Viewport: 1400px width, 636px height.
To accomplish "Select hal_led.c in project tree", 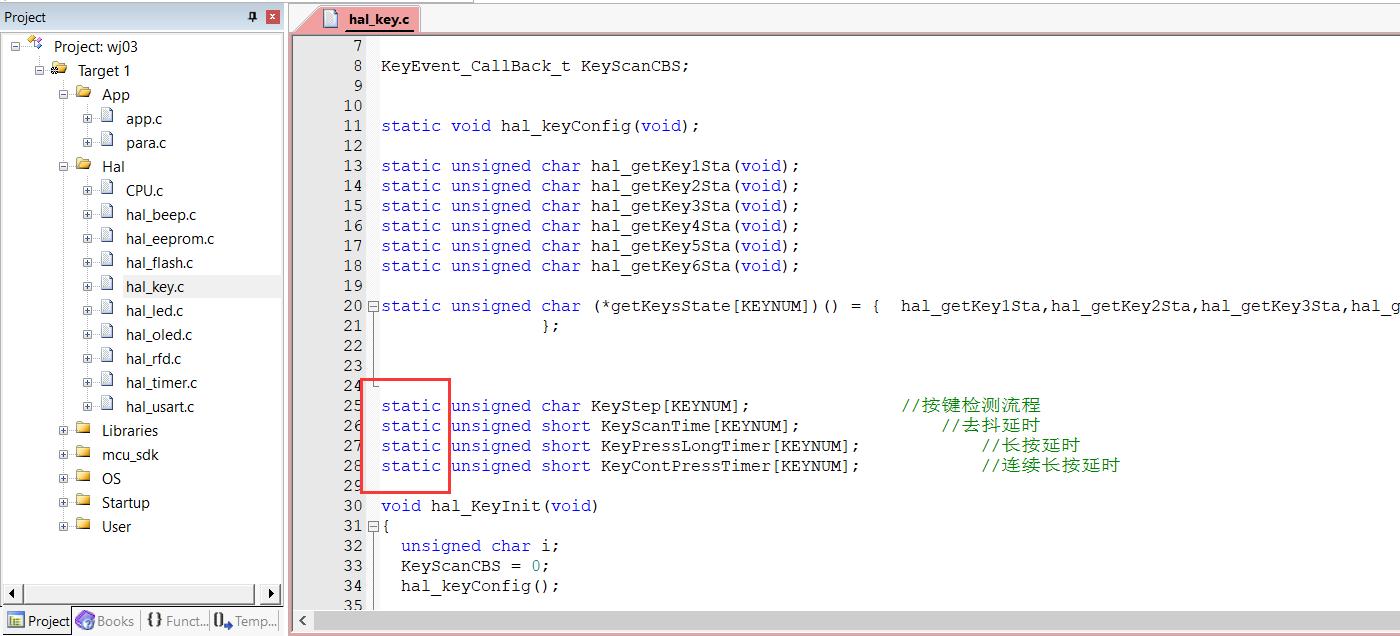I will [x=155, y=311].
